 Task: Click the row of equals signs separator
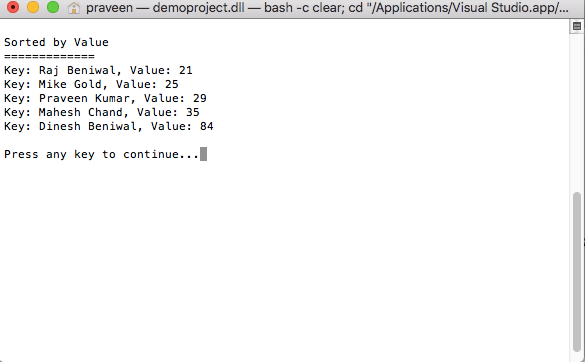tap(49, 56)
